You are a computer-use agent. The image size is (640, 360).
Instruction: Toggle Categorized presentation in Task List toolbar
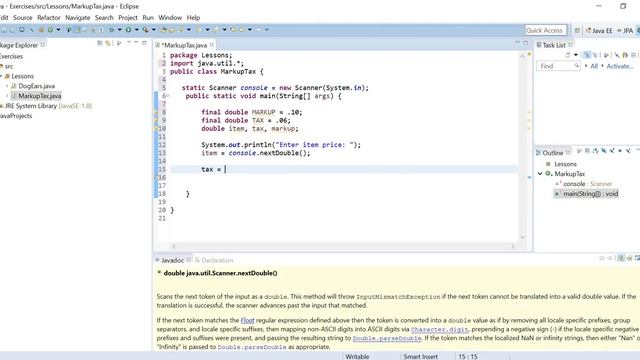point(587,55)
